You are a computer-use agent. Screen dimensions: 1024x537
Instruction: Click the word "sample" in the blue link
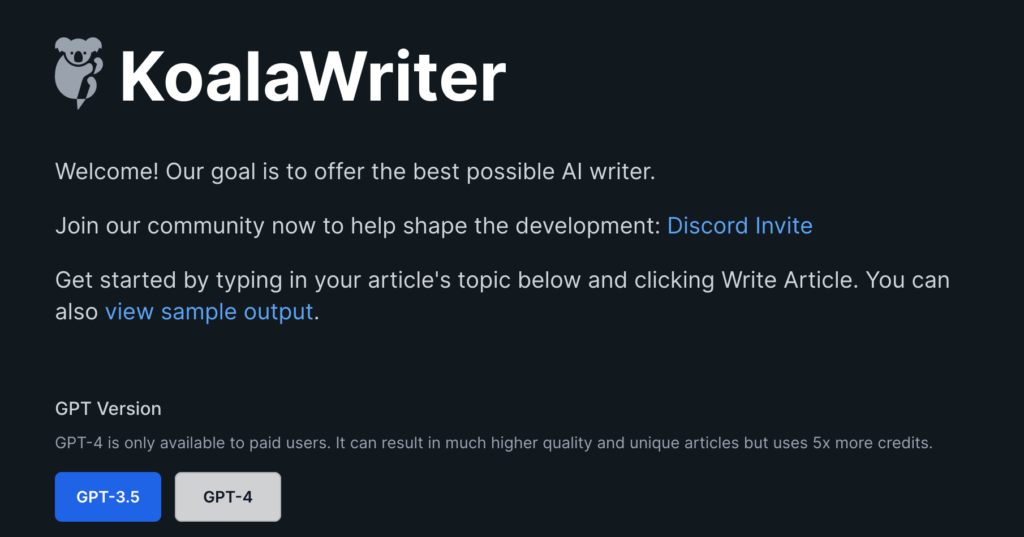(199, 312)
